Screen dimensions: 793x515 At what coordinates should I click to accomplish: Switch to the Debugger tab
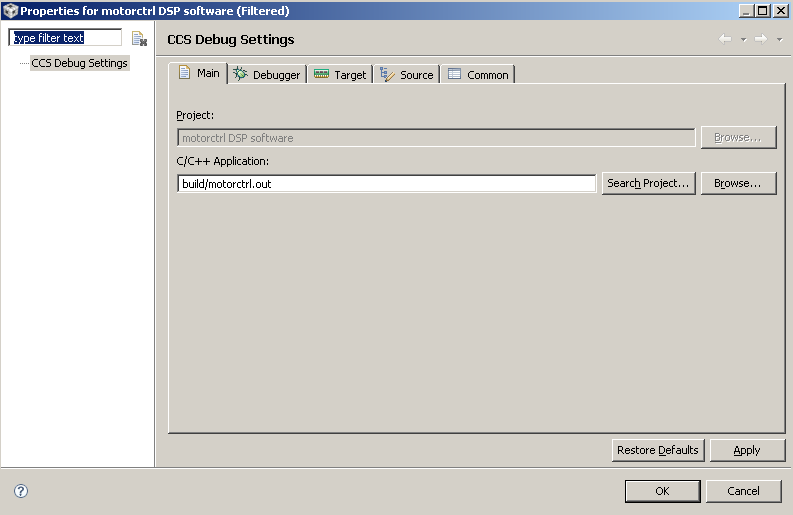[267, 75]
